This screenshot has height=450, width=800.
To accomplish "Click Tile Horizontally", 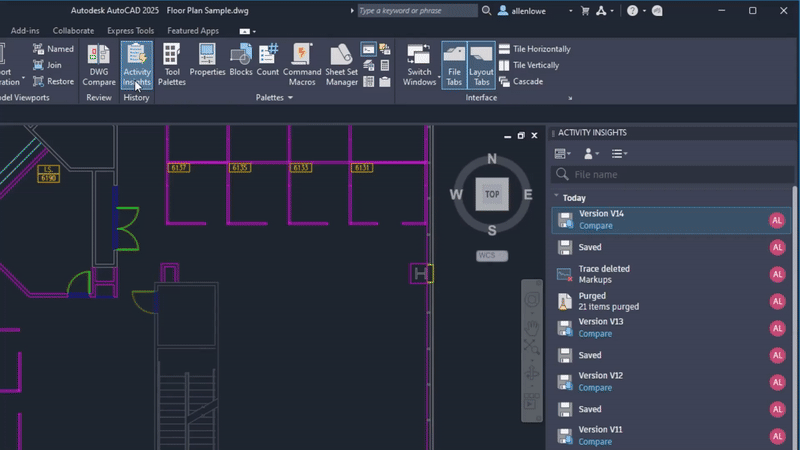I will pyautogui.click(x=534, y=49).
